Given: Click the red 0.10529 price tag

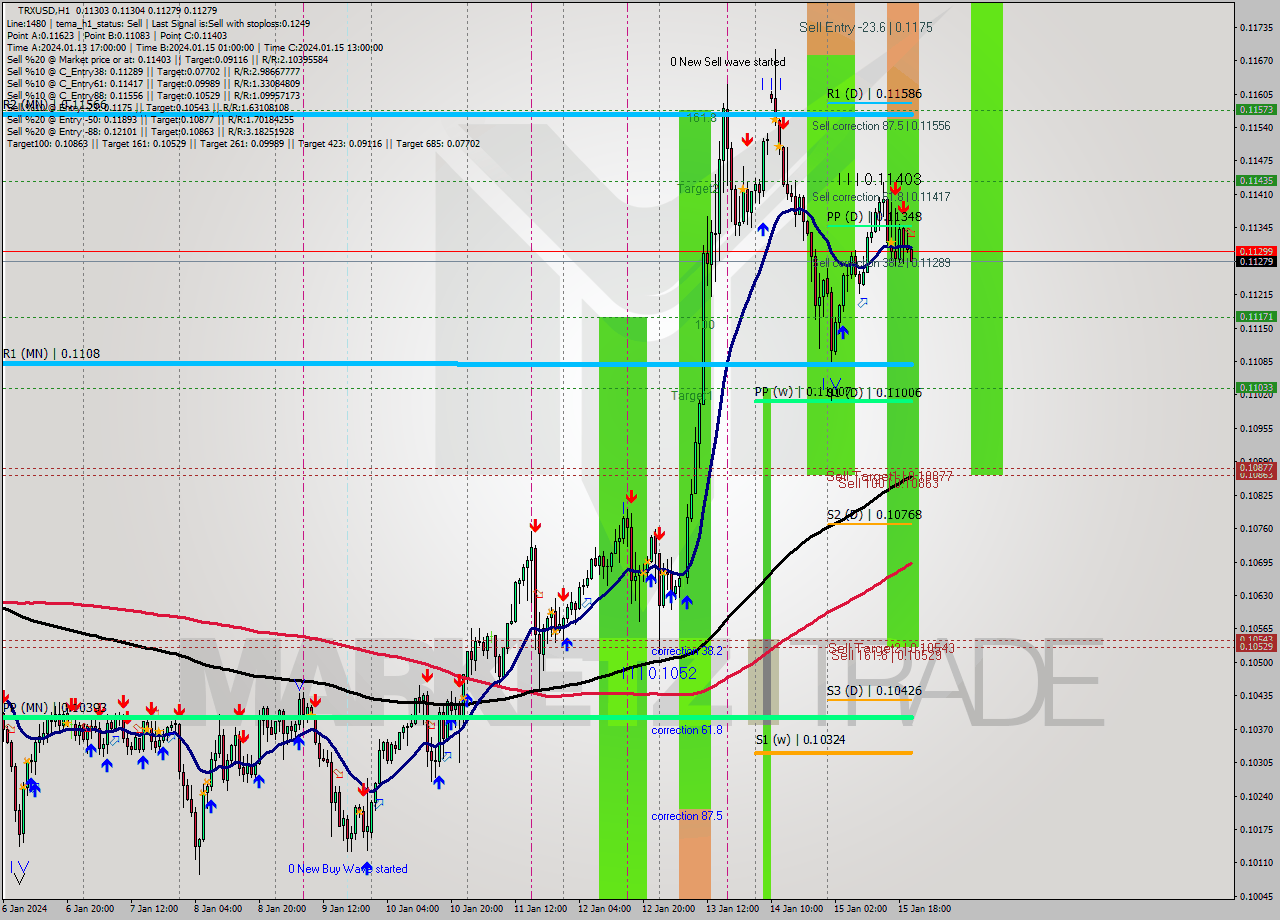Looking at the screenshot, I should [1255, 647].
